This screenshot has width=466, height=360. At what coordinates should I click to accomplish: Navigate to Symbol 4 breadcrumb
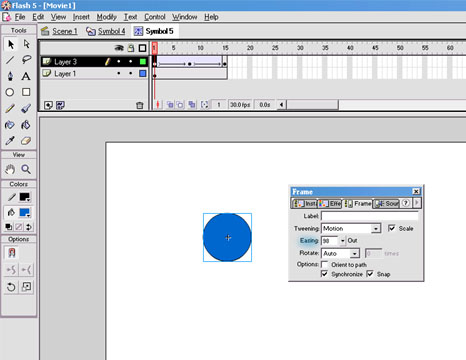[x=106, y=31]
